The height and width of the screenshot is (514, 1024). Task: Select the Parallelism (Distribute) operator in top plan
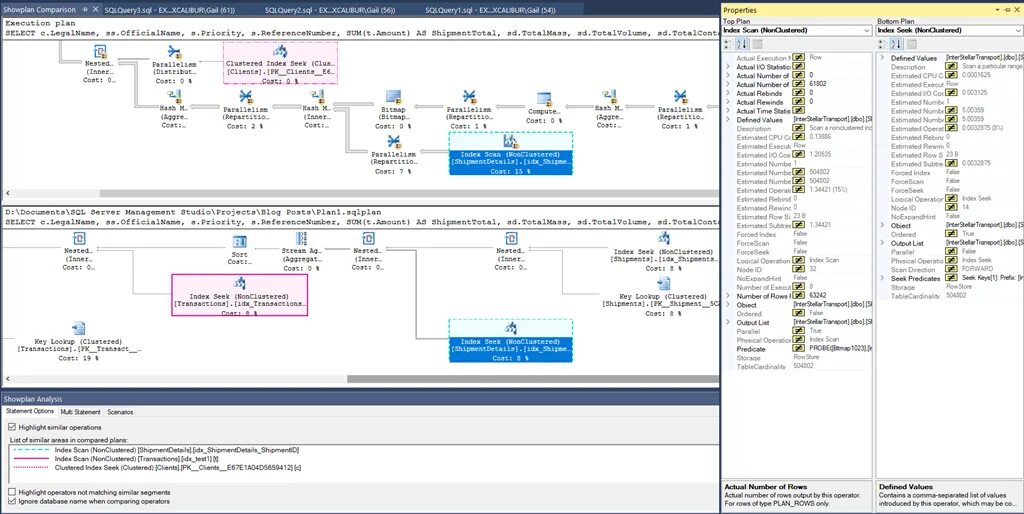pos(174,64)
